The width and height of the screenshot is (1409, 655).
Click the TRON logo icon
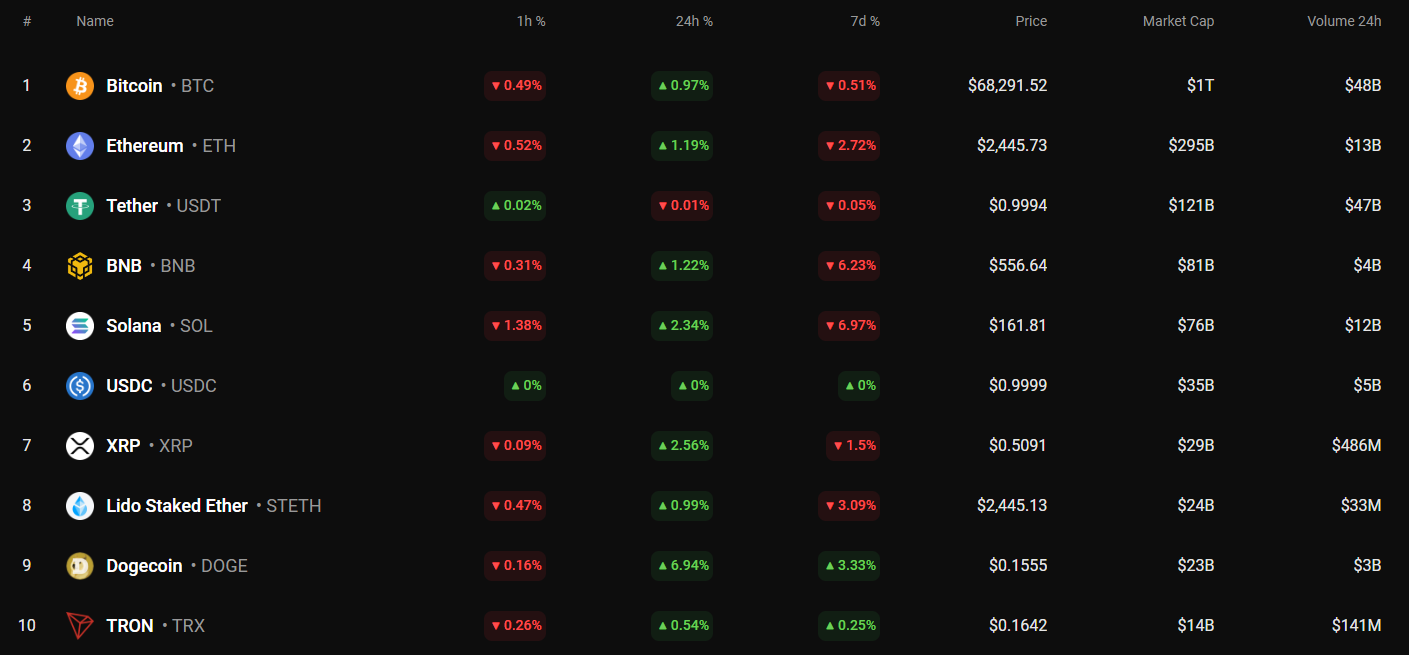pos(80,626)
